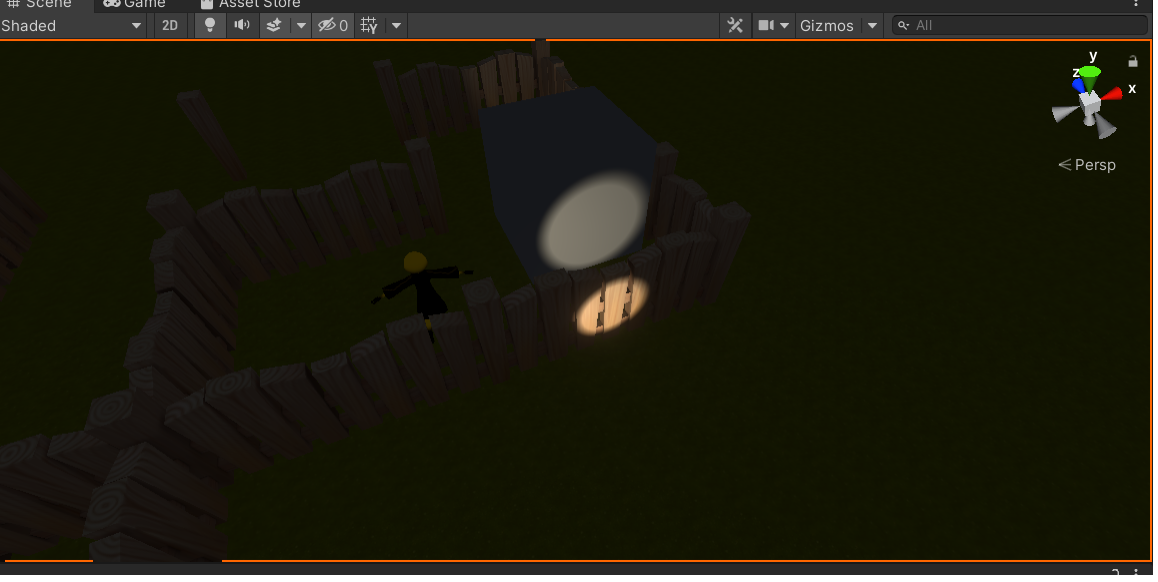The image size is (1158, 582).
Task: Open component editor tools (wrench icon)
Action: point(735,24)
